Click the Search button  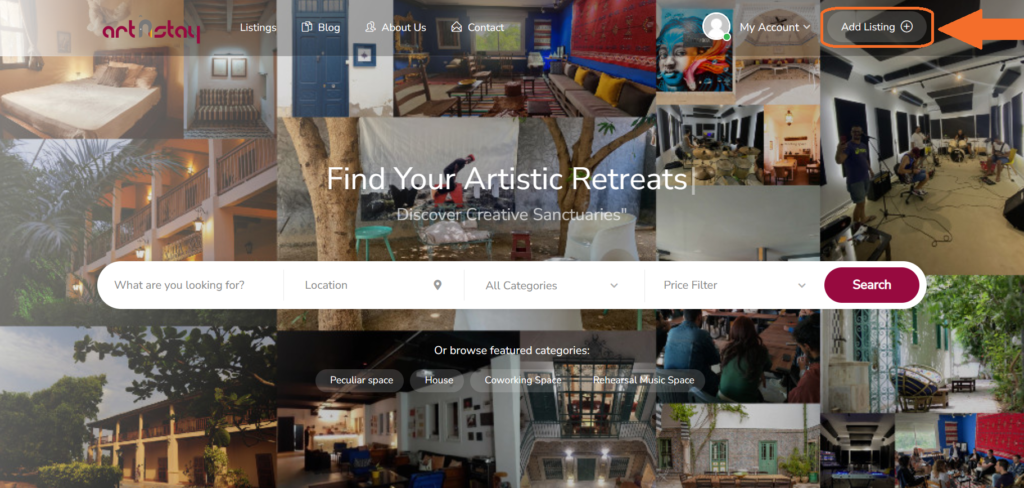pyautogui.click(x=871, y=285)
